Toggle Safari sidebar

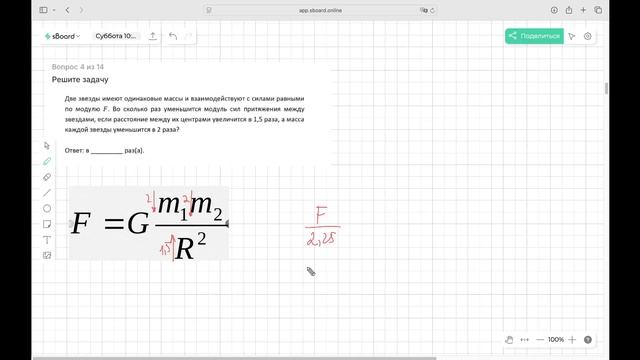[x=43, y=10]
